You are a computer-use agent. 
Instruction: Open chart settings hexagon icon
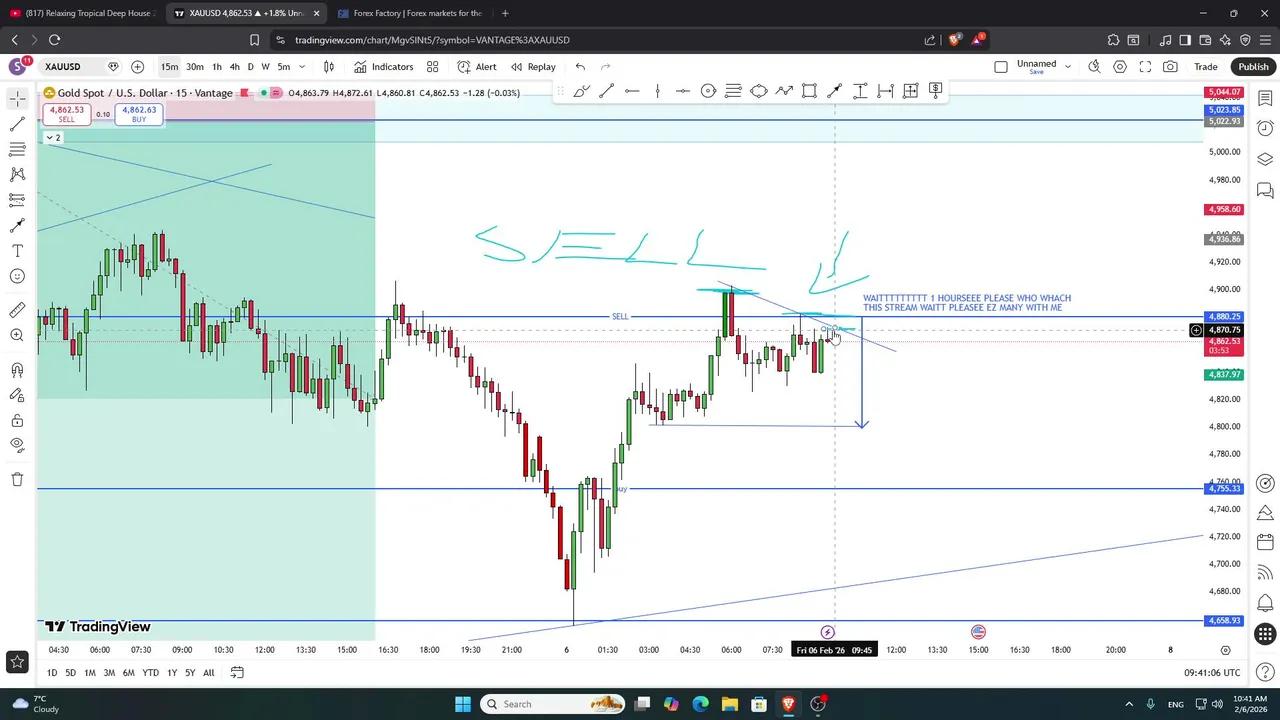click(x=1120, y=67)
